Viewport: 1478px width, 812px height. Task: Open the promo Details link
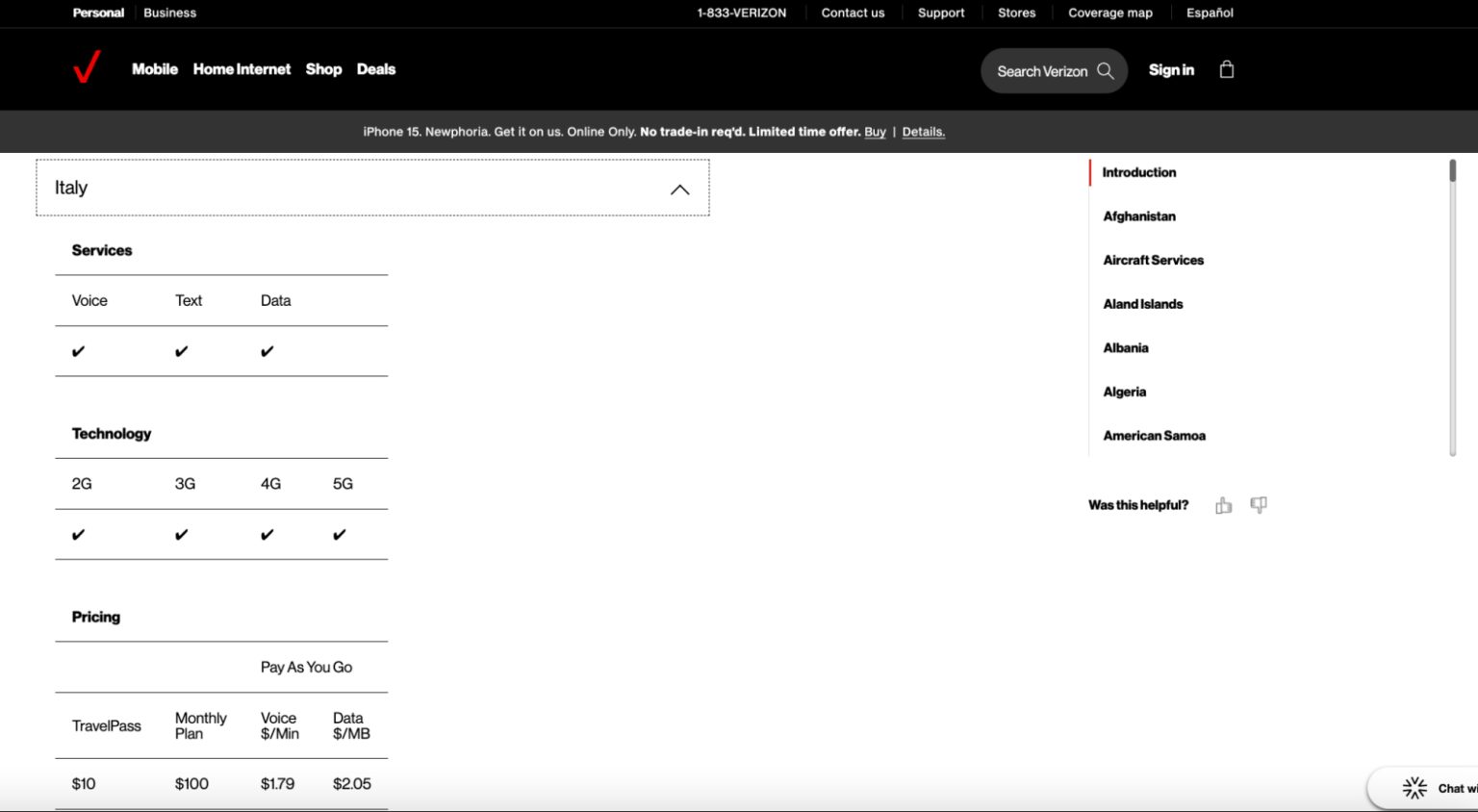pyautogui.click(x=923, y=132)
